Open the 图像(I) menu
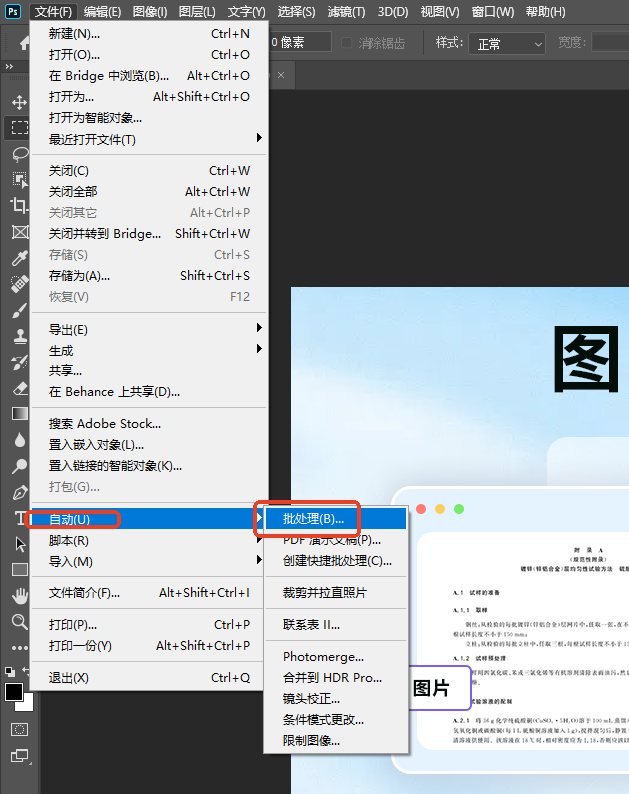 [150, 11]
